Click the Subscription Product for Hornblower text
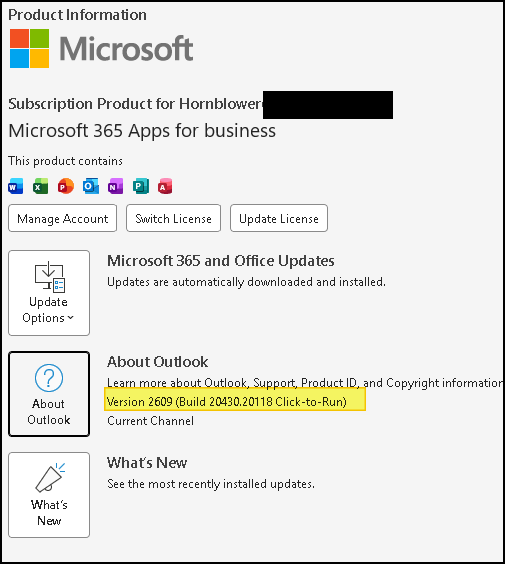 point(135,104)
